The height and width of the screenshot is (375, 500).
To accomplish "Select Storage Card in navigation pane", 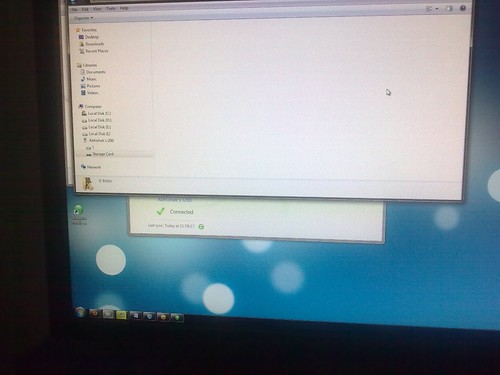I will (103, 154).
